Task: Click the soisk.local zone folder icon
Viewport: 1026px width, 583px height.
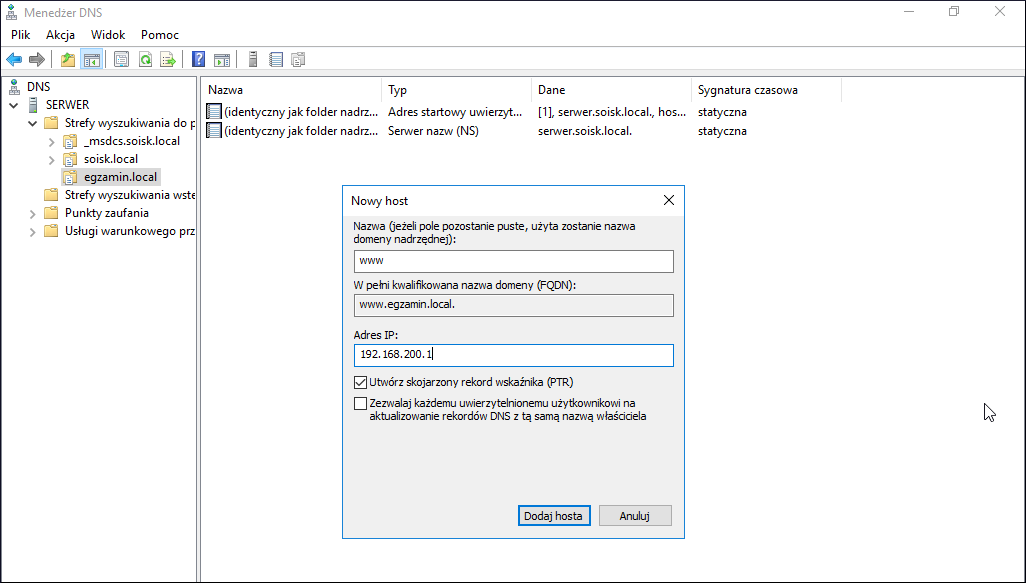Action: point(70,159)
